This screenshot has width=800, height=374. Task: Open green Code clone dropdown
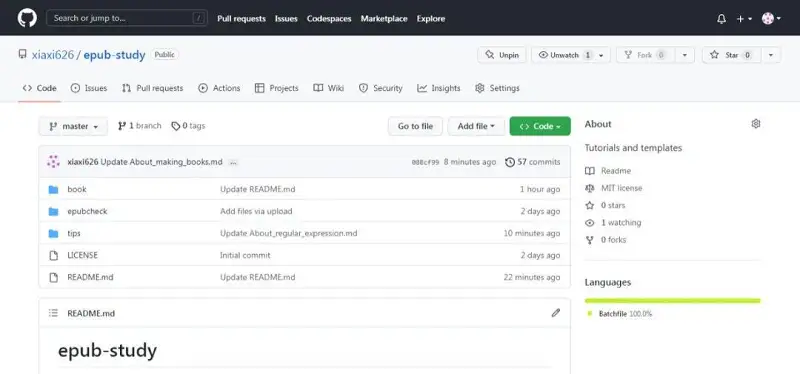[540, 126]
